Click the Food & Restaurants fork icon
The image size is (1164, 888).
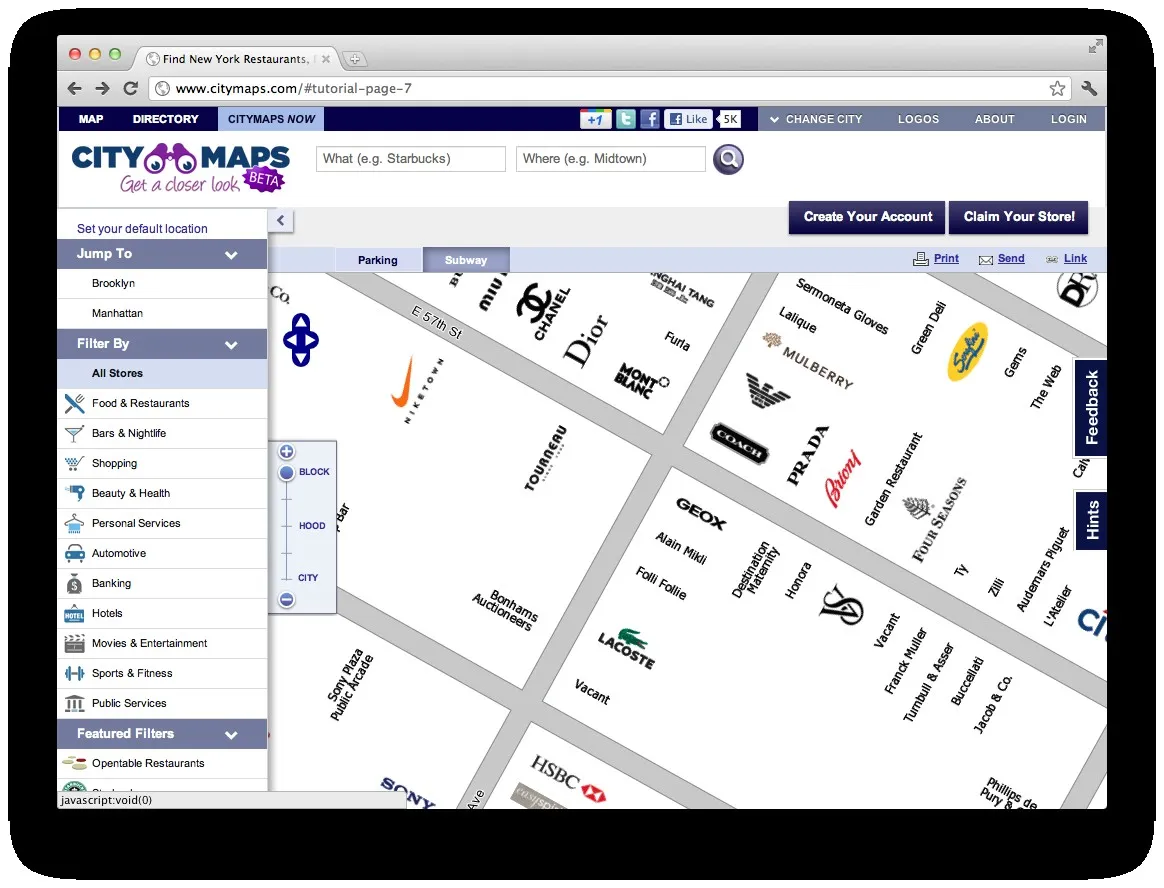74,403
